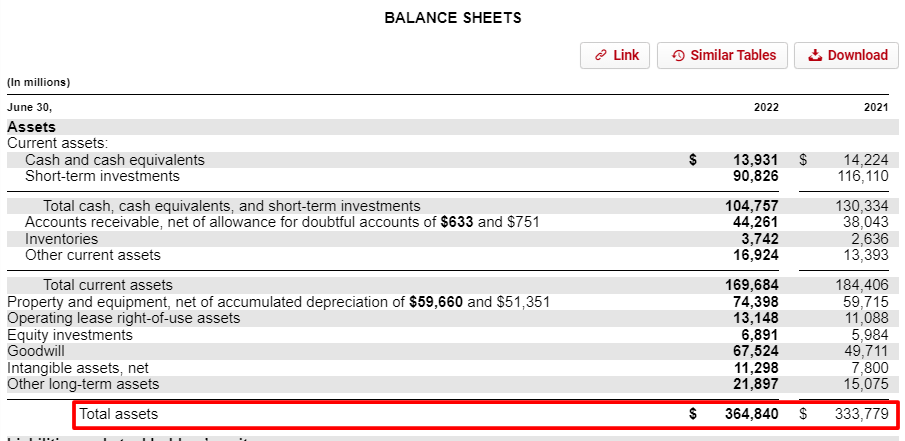
Task: Click the history icon on Similar Tables
Action: tap(678, 56)
